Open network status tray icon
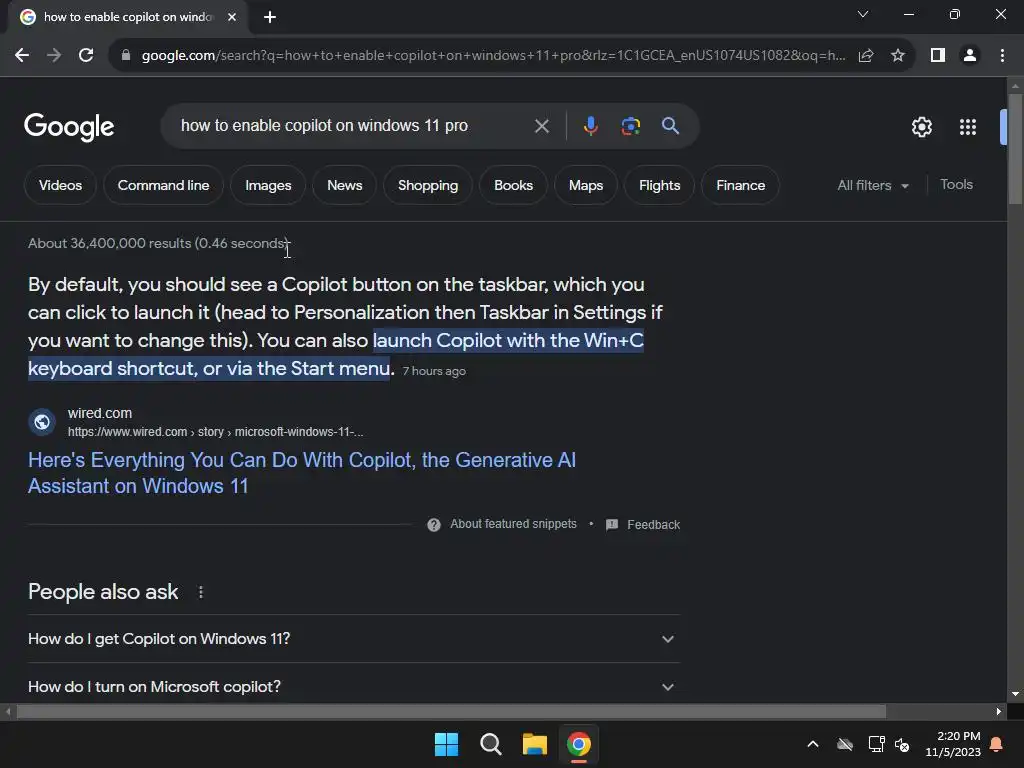The width and height of the screenshot is (1024, 768). (876, 744)
